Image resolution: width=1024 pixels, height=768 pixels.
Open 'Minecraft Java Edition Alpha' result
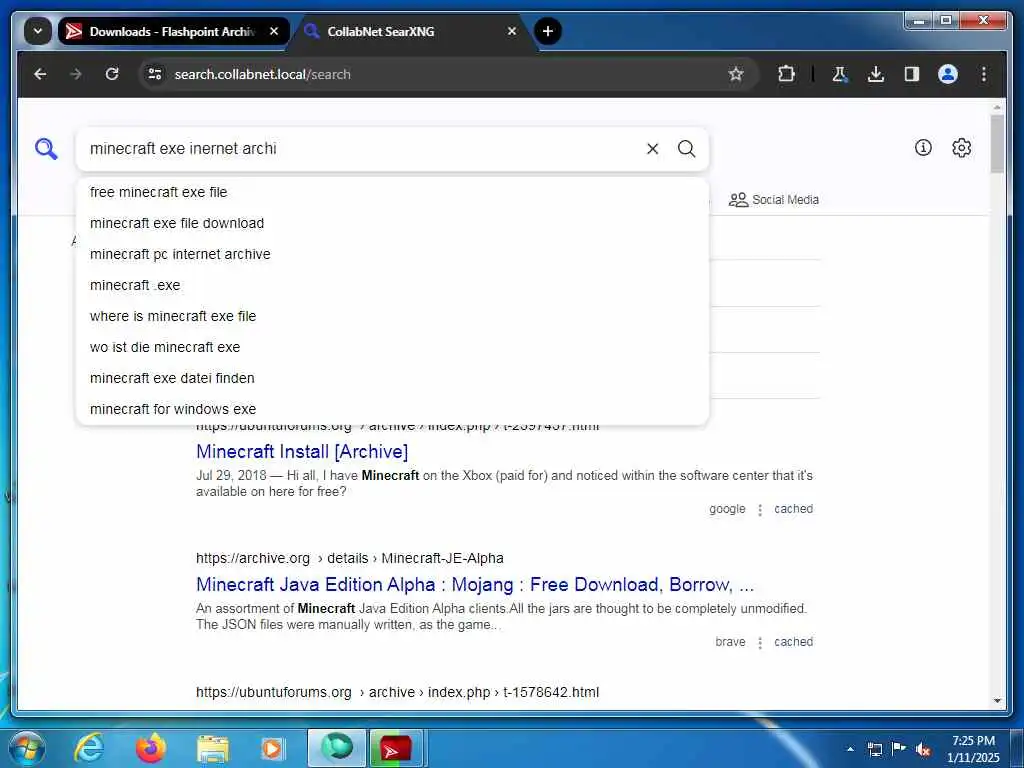pyautogui.click(x=475, y=584)
